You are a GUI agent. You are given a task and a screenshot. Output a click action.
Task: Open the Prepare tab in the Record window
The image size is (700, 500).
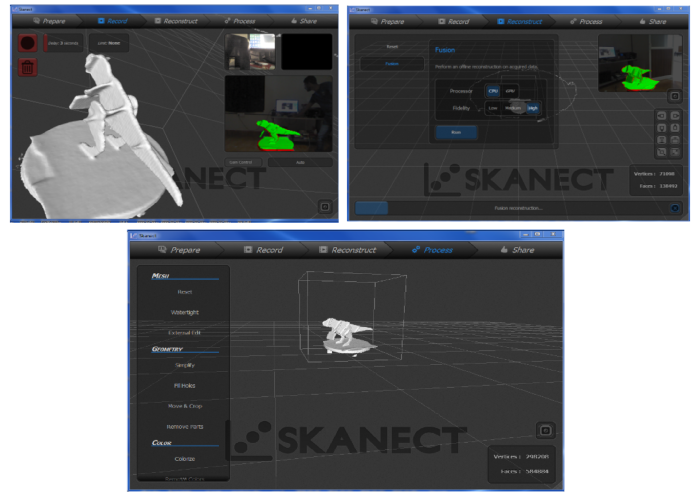(49, 21)
